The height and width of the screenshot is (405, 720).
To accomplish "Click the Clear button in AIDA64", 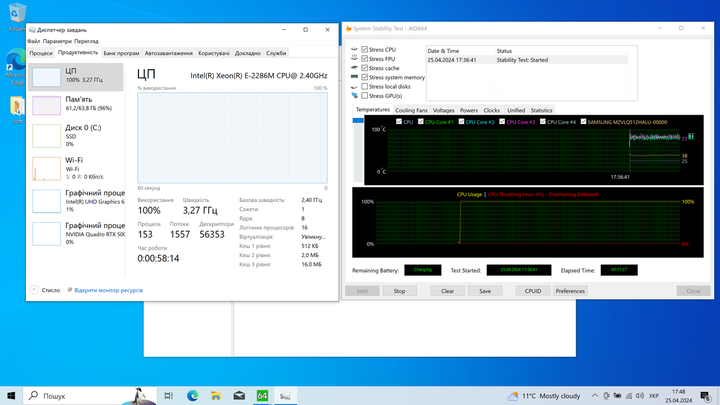I will pos(447,291).
